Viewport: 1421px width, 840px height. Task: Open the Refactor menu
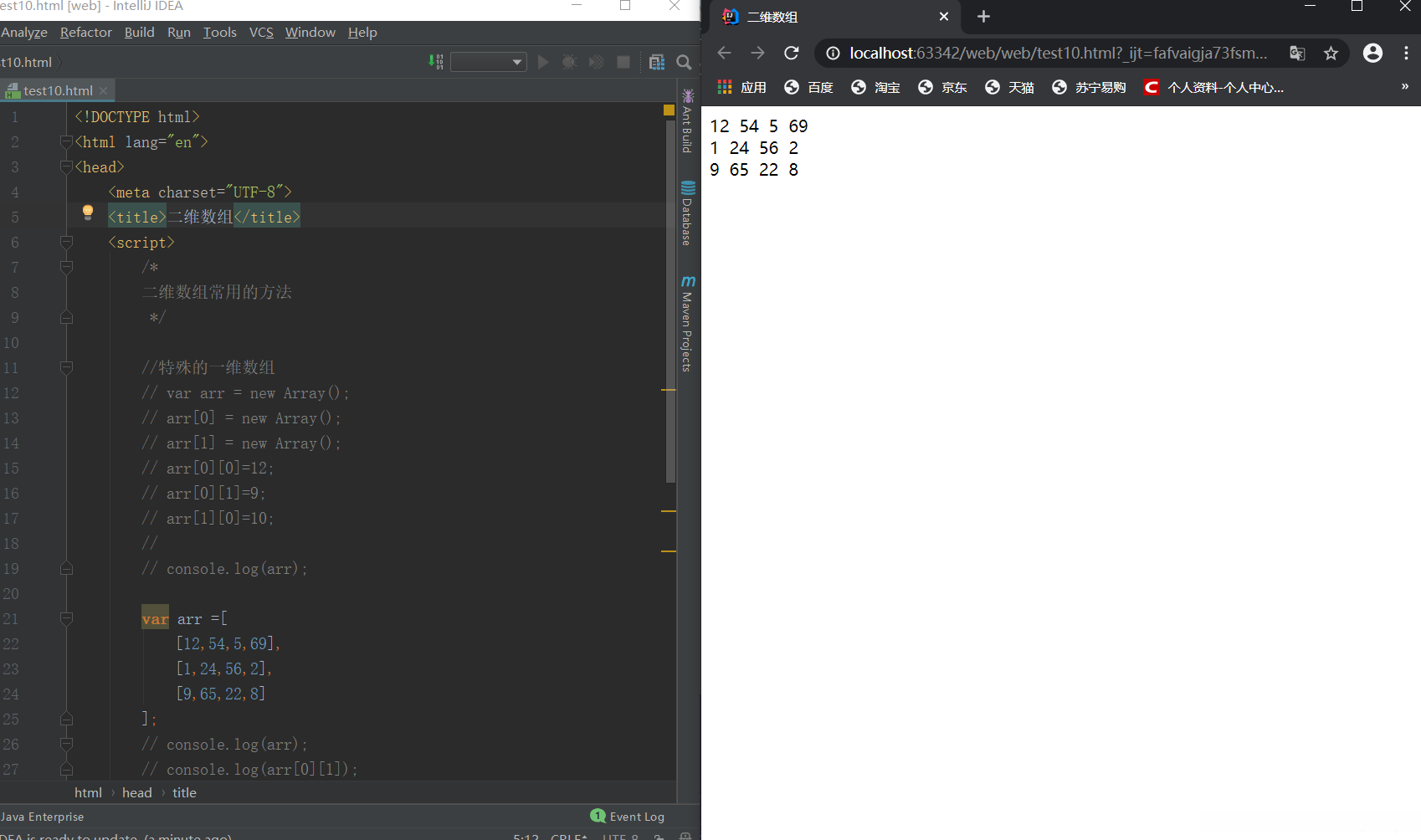tap(85, 33)
